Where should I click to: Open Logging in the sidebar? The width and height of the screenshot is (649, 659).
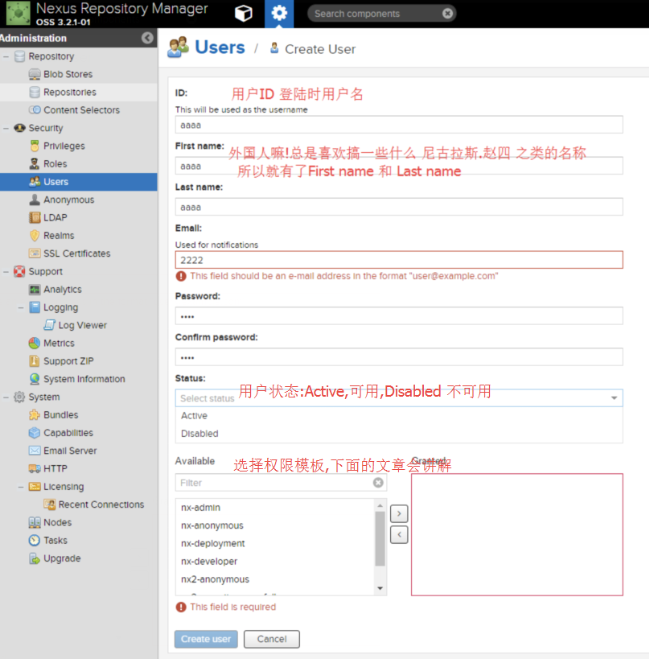pyautogui.click(x=61, y=308)
